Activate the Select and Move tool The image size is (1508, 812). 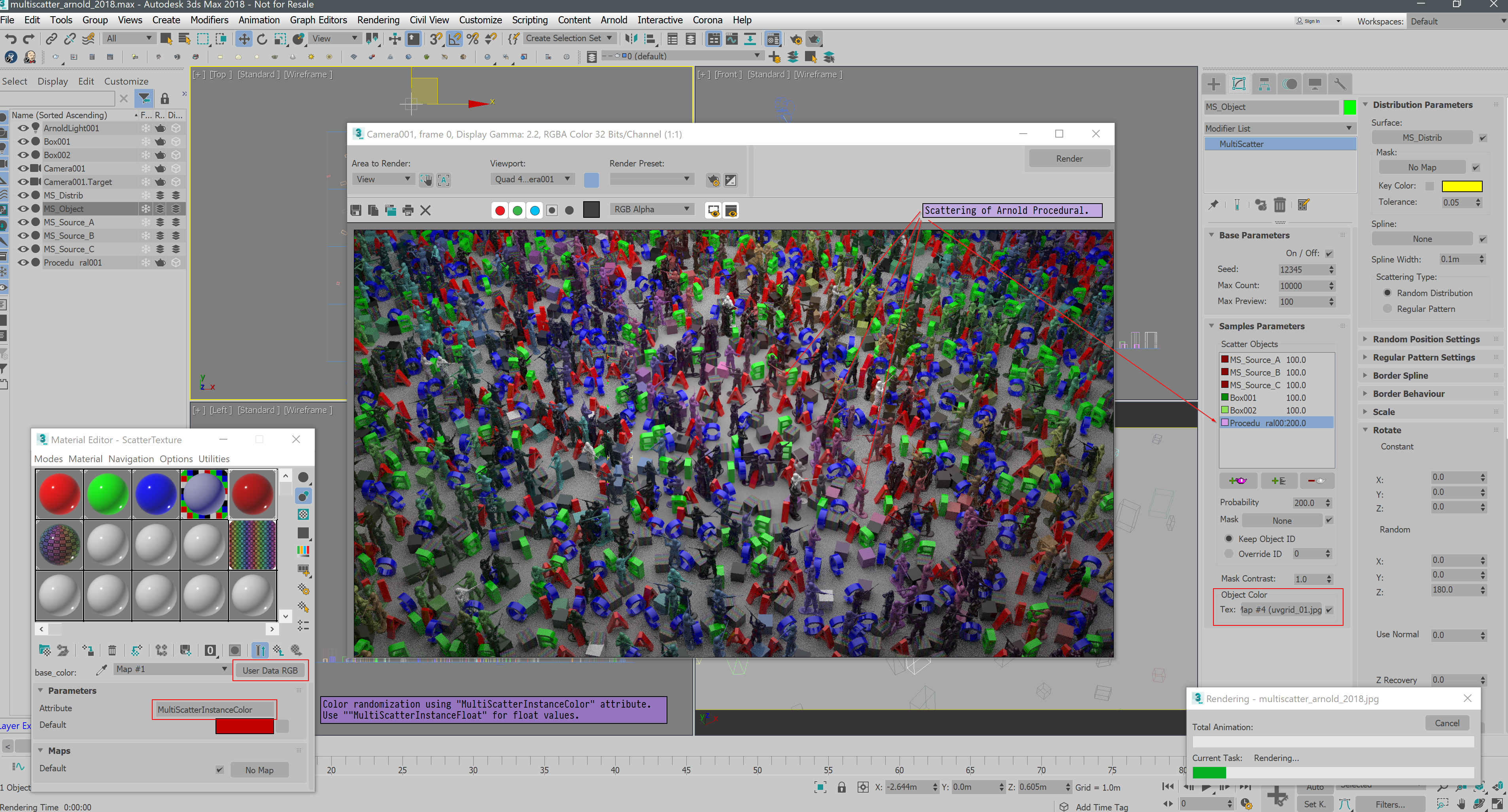(244, 39)
